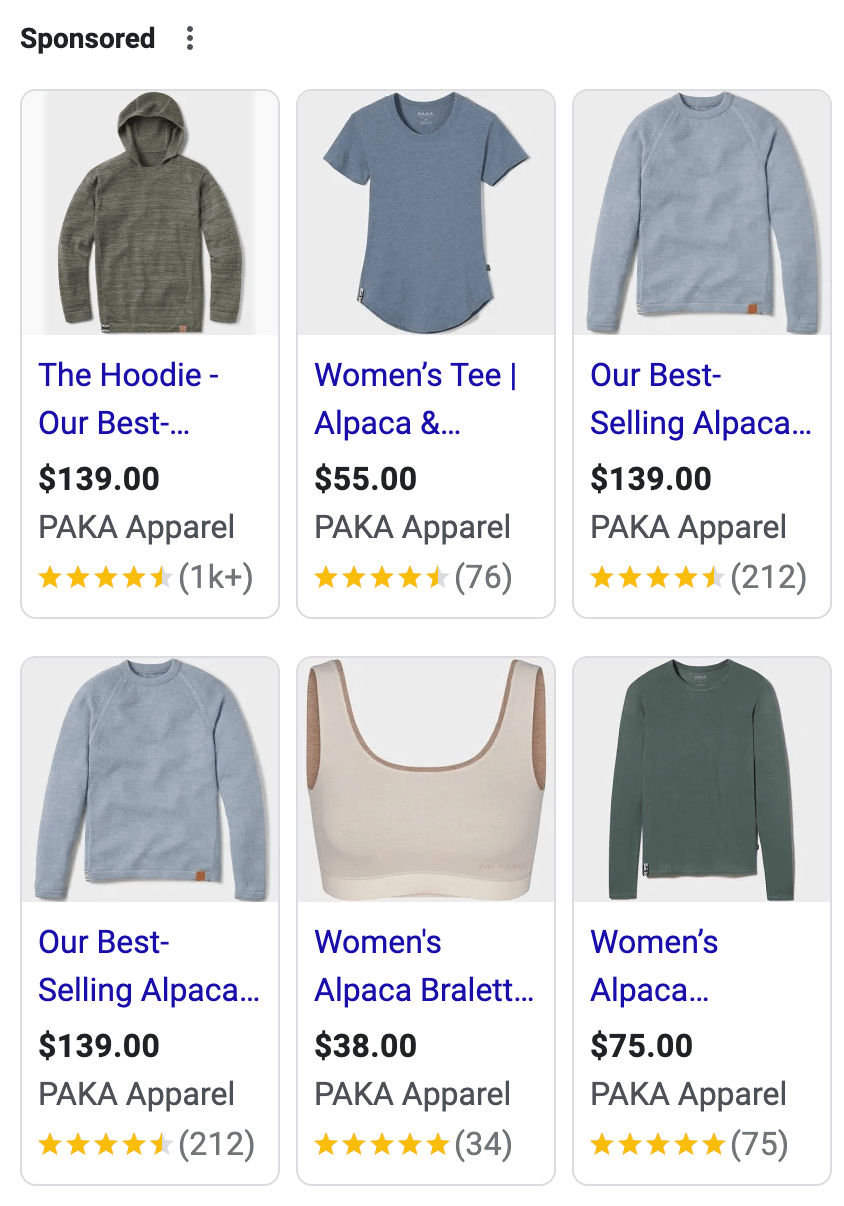
Task: Click PAKA Apparel under the Women's Alpaca long-sleeve
Action: 688,1094
